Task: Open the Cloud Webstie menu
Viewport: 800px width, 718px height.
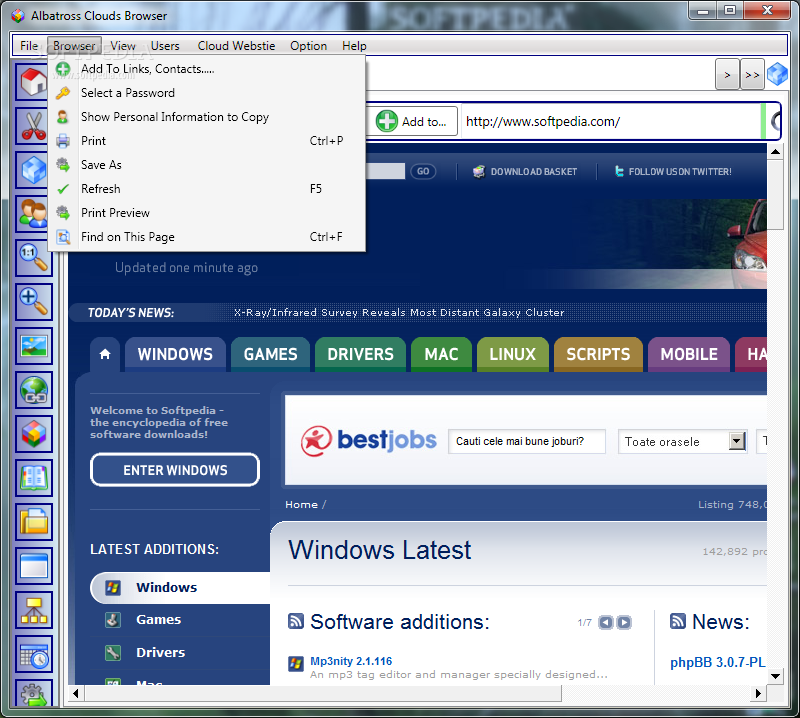Action: pos(236,46)
